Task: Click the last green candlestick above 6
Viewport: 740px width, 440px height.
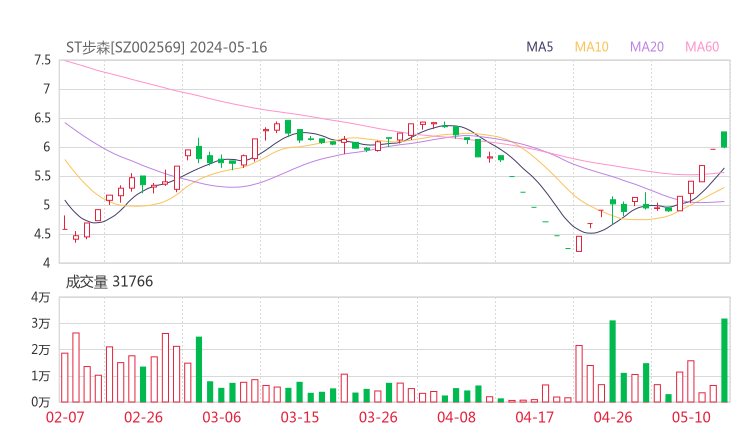Action: click(x=724, y=140)
